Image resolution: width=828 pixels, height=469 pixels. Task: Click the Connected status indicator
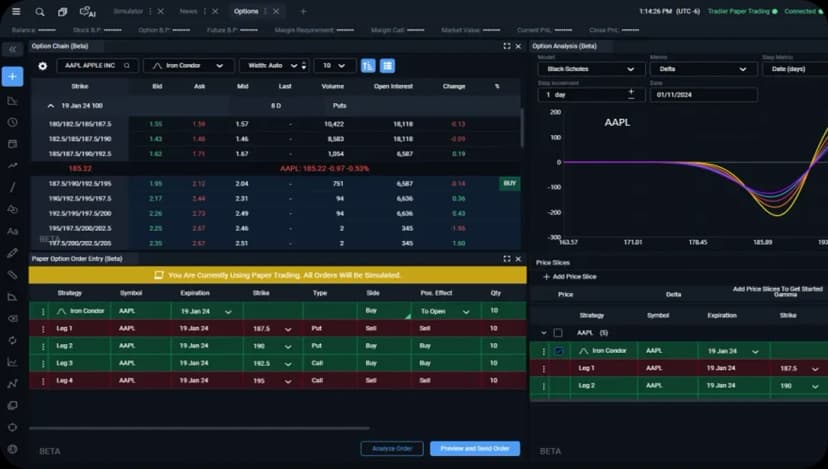pos(803,11)
